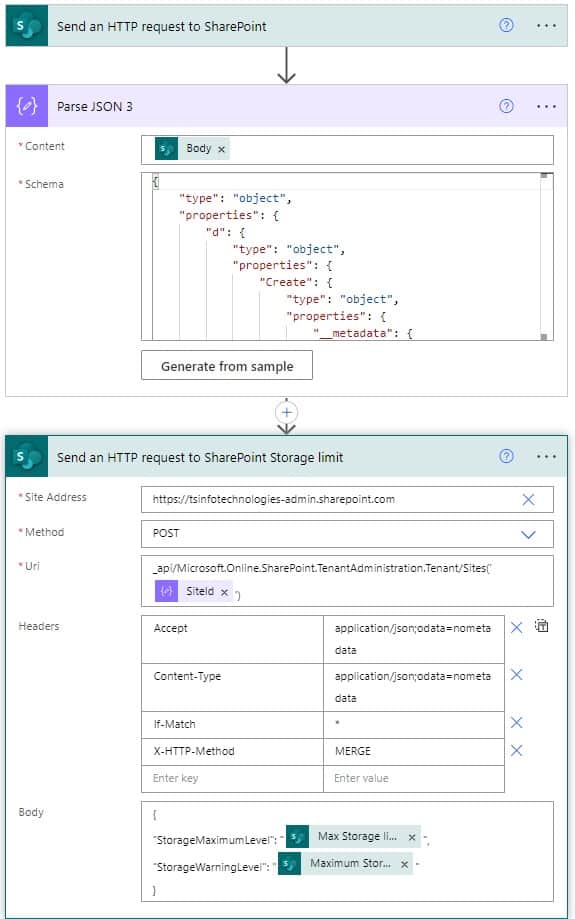Click the Content-Type header key cell
The height and width of the screenshot is (919, 575).
[x=232, y=687]
